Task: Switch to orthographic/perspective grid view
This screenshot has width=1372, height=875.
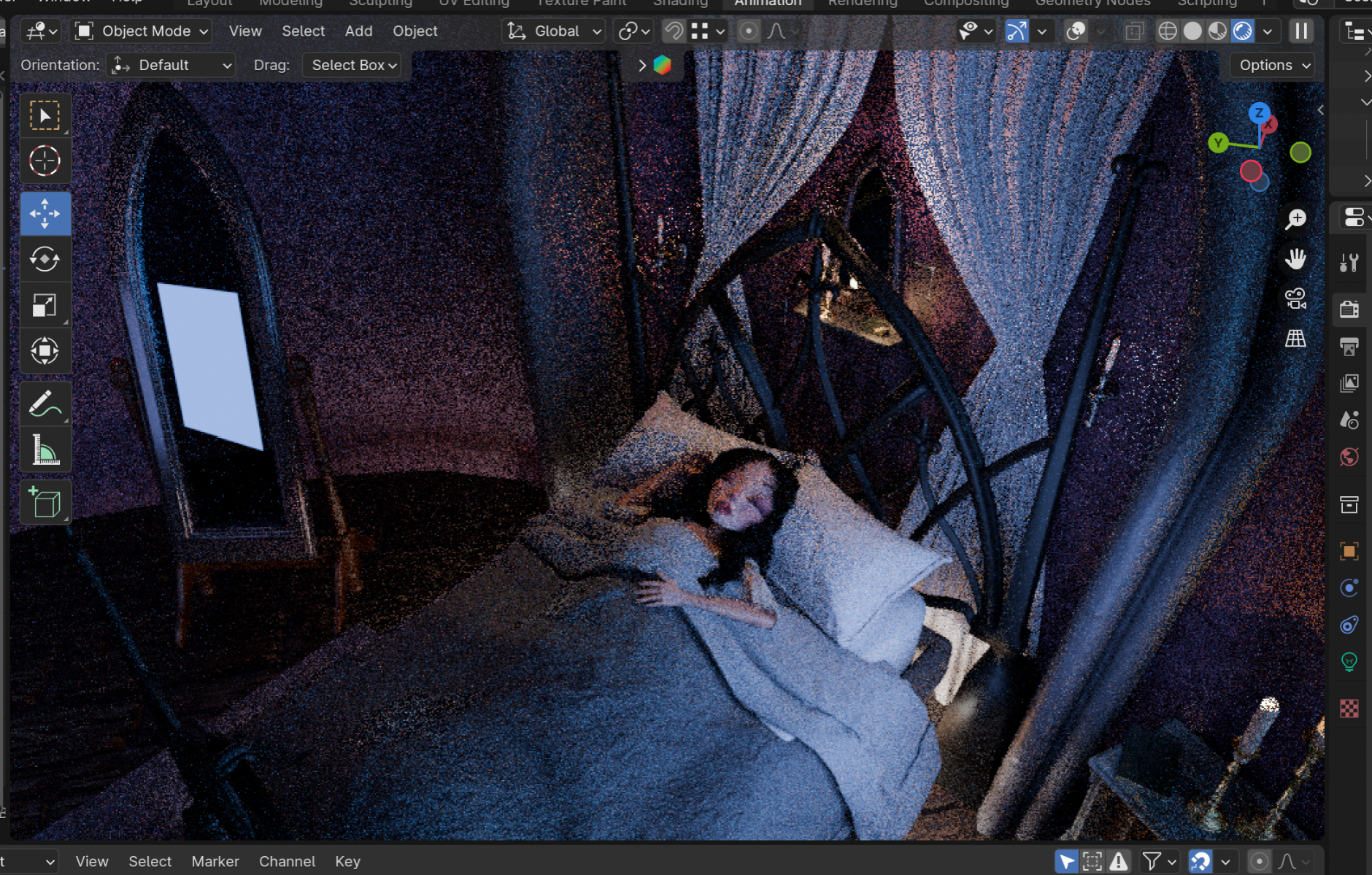Action: [1295, 338]
